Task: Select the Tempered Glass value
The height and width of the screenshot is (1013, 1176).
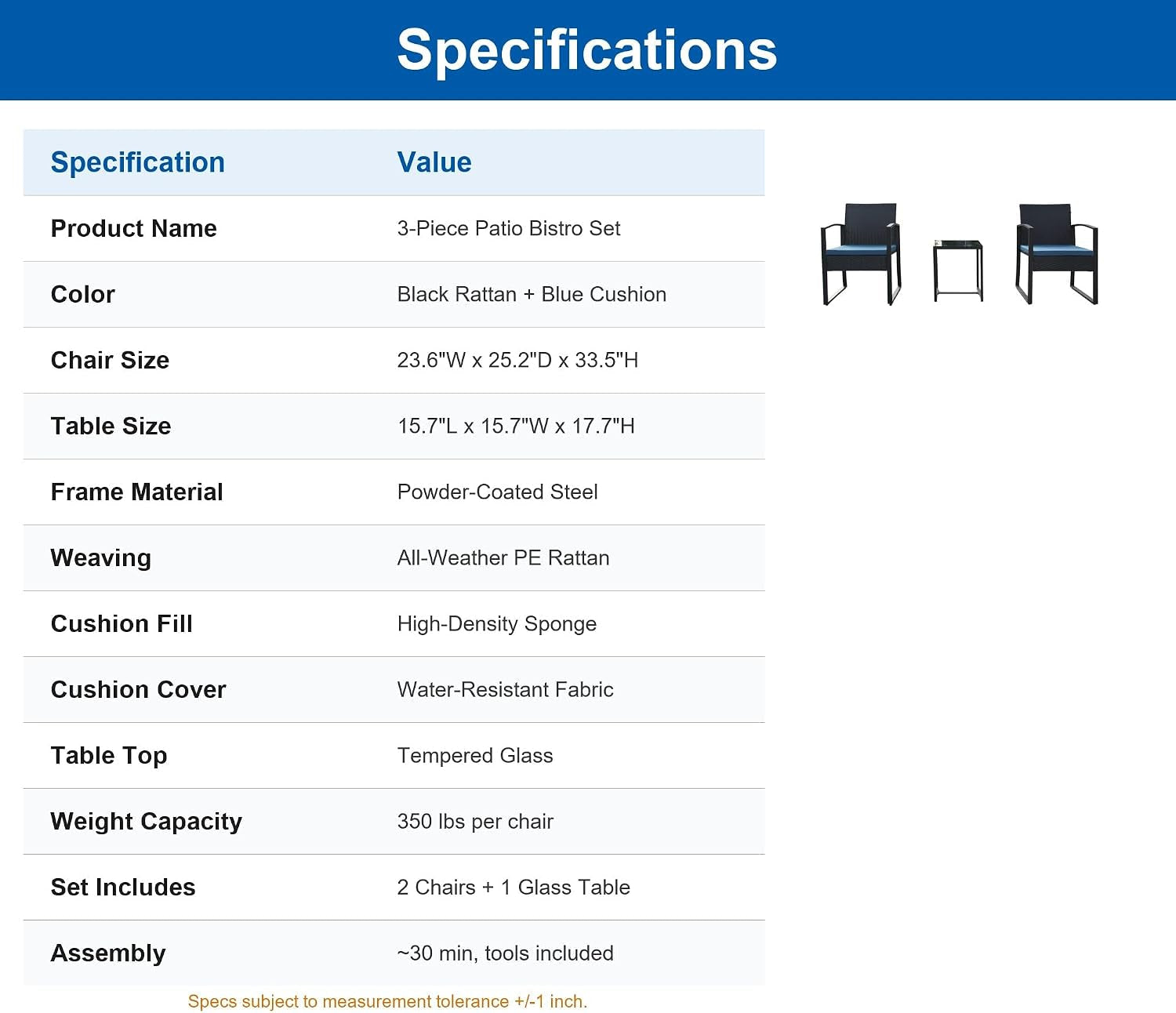Action: (475, 755)
